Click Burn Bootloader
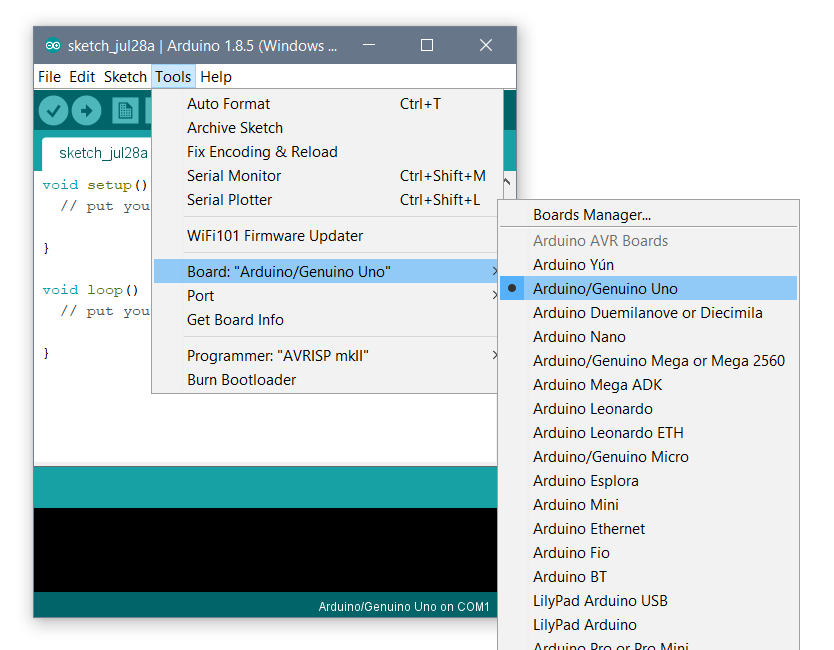 [241, 380]
